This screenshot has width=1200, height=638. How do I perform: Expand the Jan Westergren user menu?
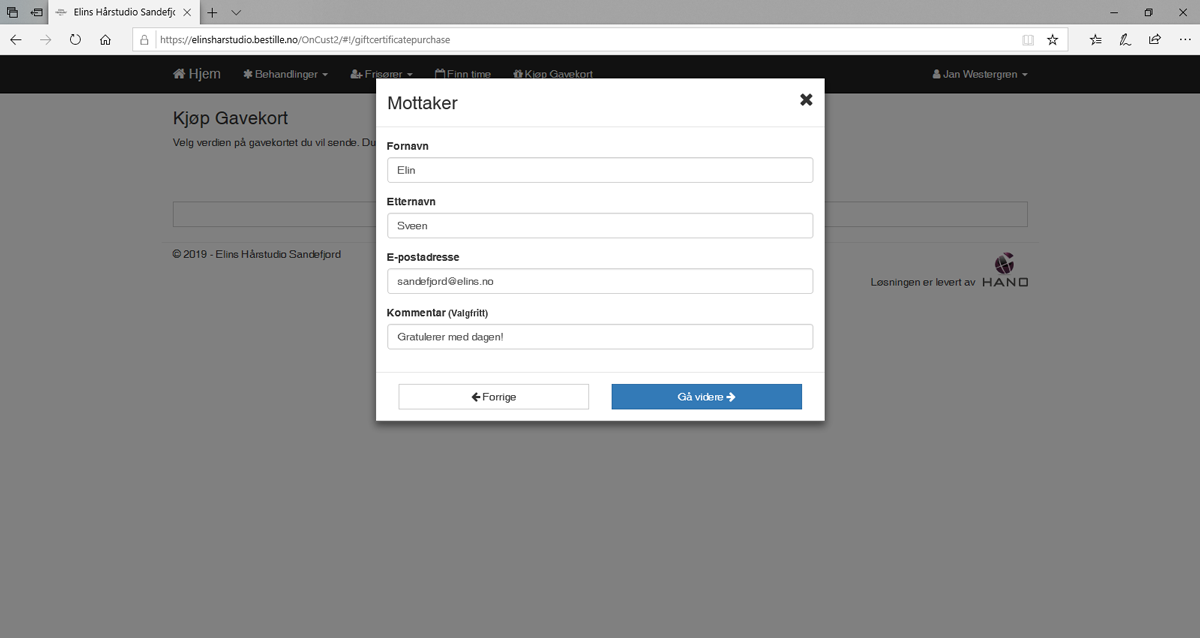point(979,74)
